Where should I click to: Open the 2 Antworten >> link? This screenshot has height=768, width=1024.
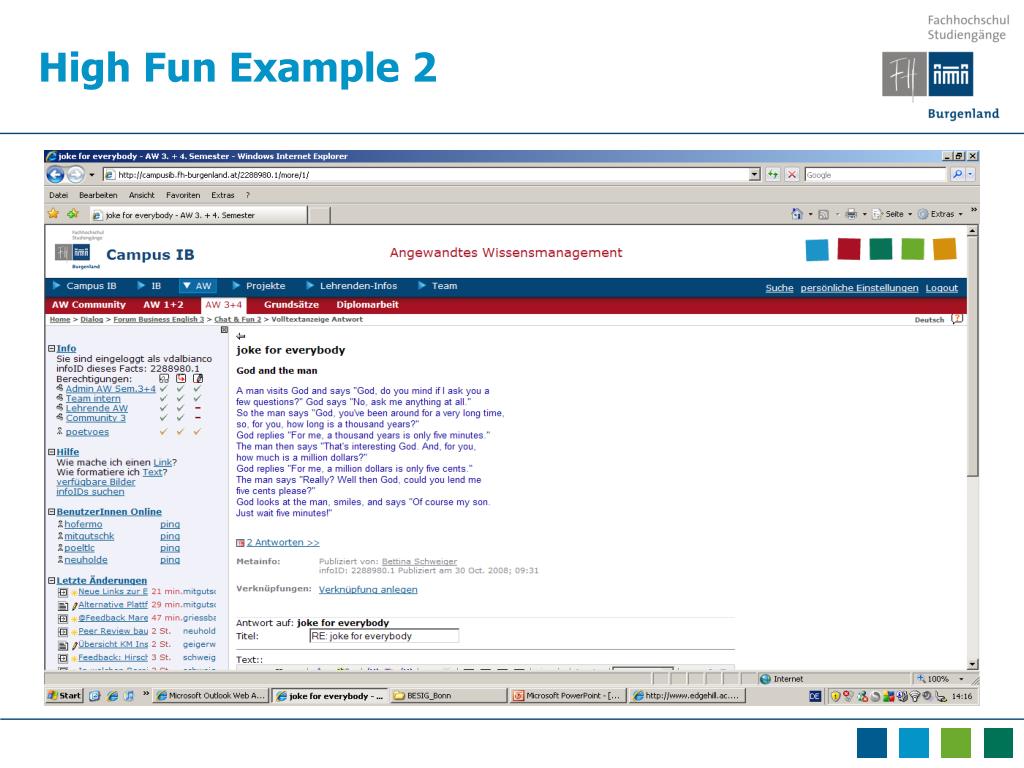[x=283, y=543]
